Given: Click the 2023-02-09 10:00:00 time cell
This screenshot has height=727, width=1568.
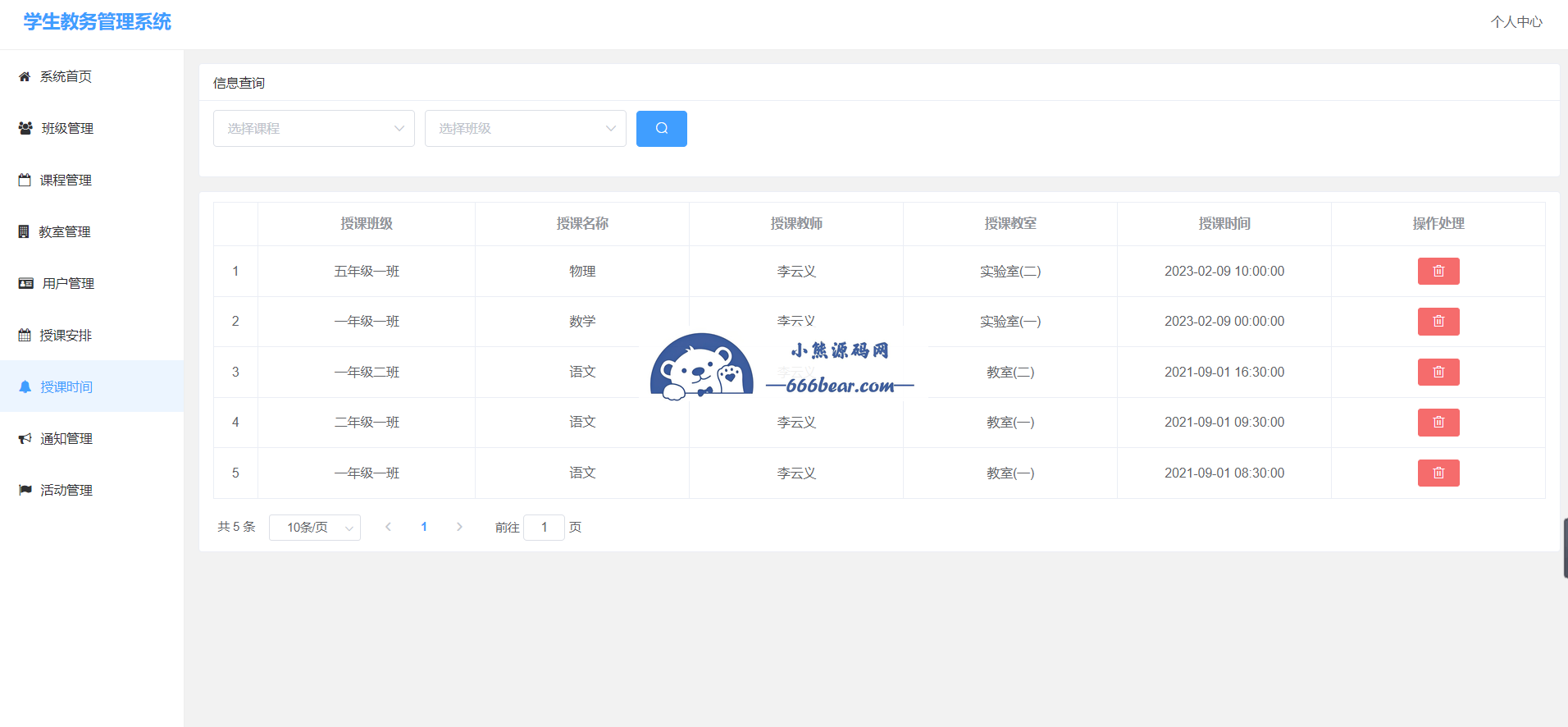Looking at the screenshot, I should (1224, 272).
